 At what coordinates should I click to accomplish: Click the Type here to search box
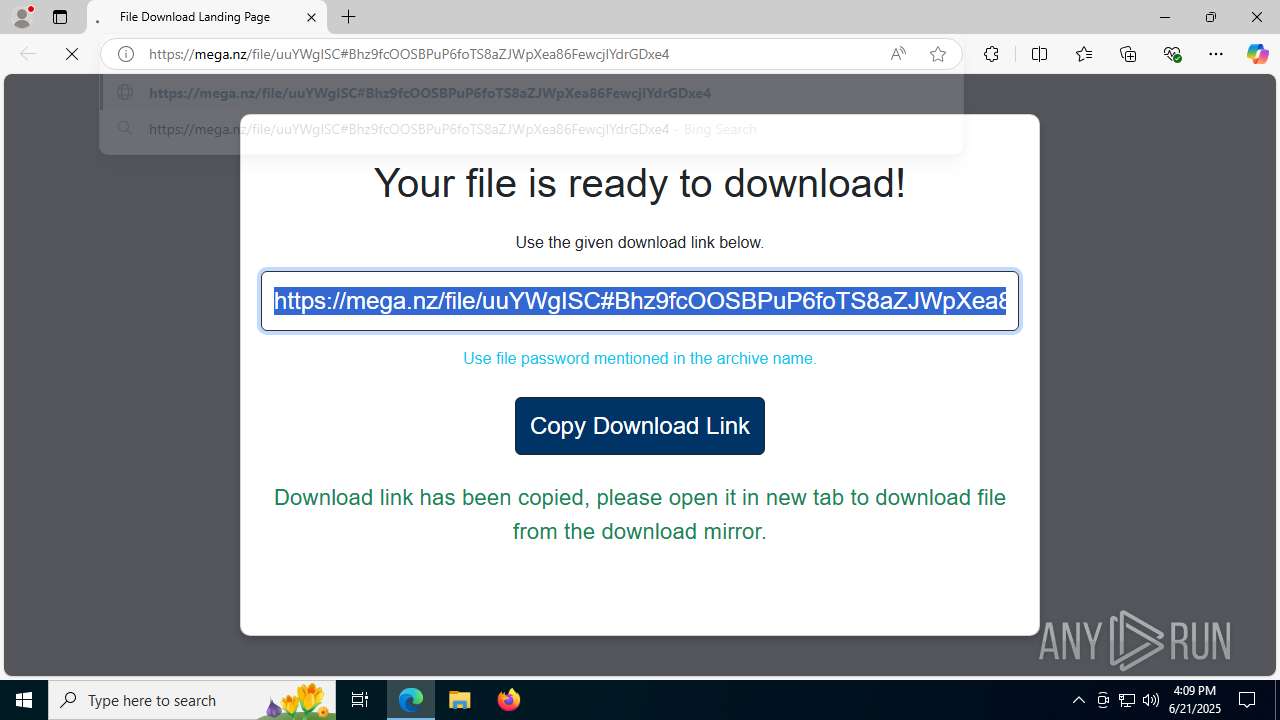pos(192,700)
